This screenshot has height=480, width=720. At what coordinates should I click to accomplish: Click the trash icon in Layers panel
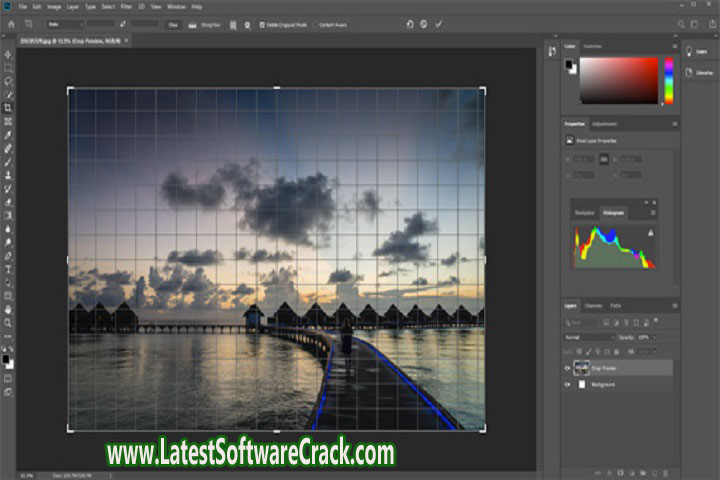[665, 472]
